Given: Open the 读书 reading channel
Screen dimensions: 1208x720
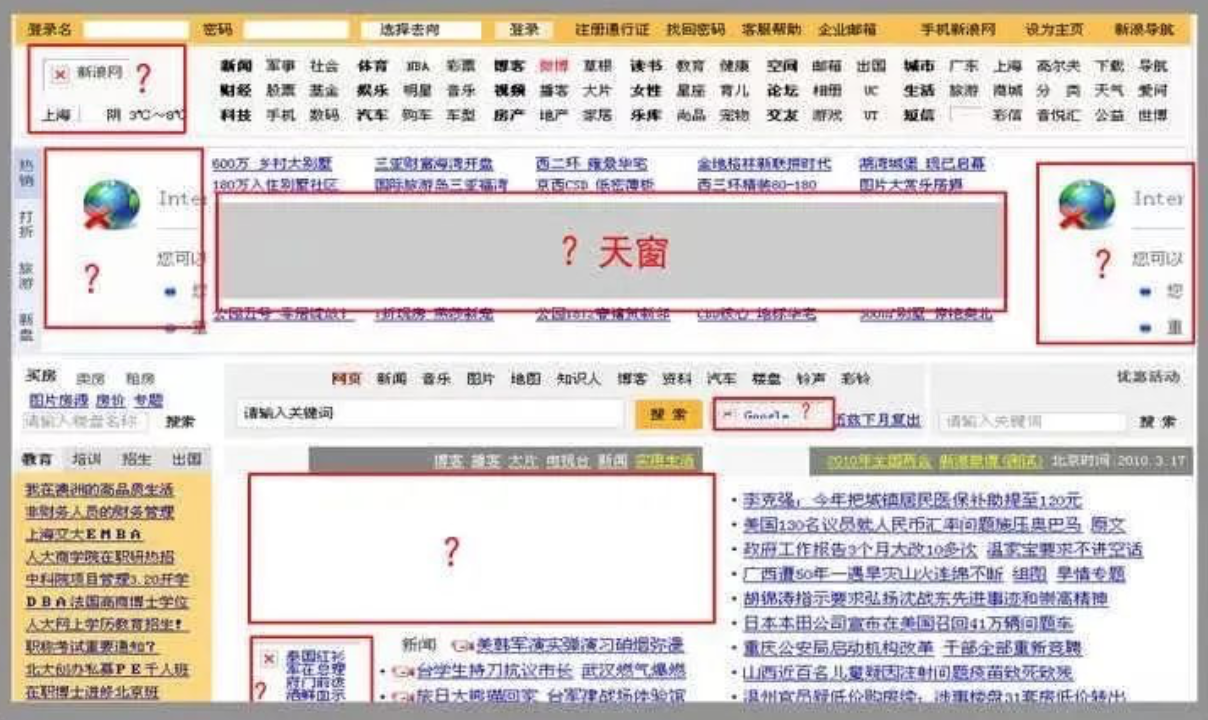Looking at the screenshot, I should 646,66.
